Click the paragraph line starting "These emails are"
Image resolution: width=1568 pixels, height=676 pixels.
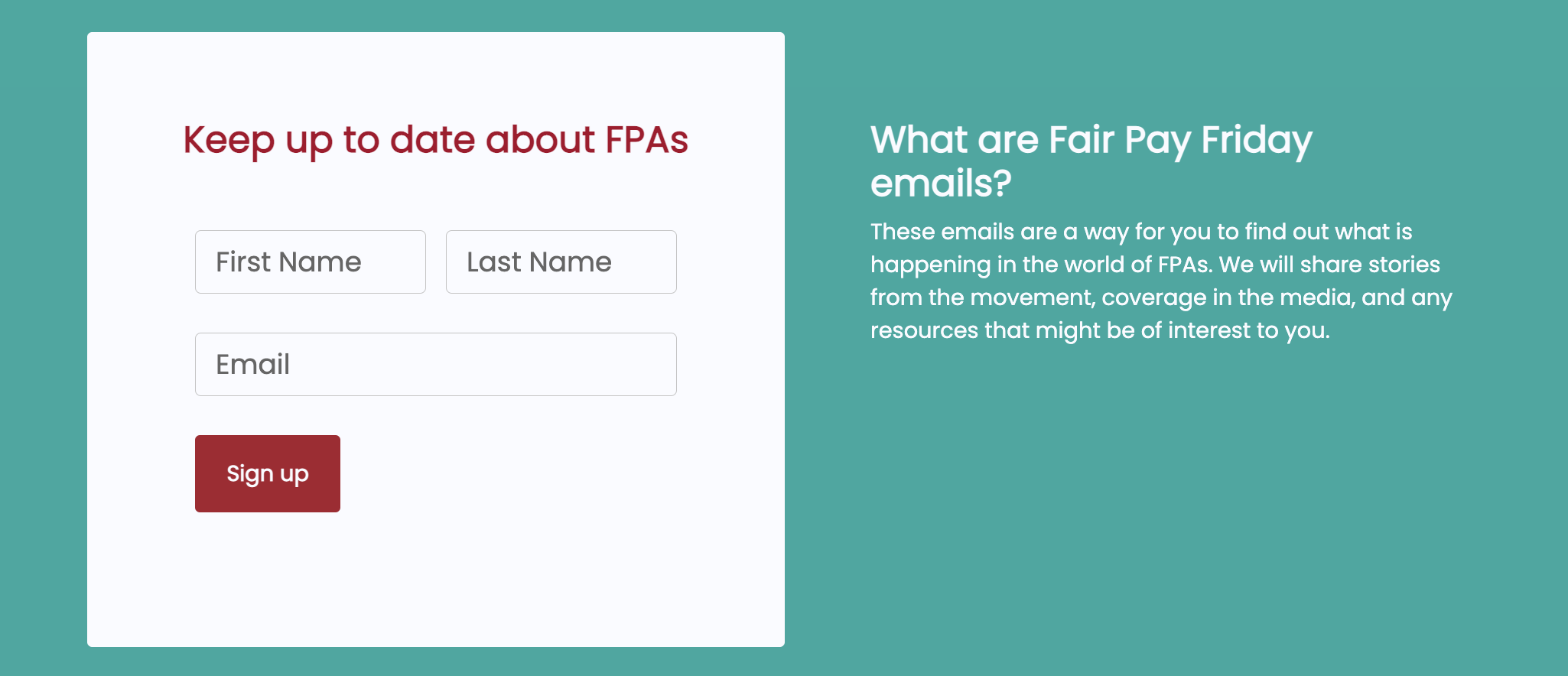point(1140,232)
